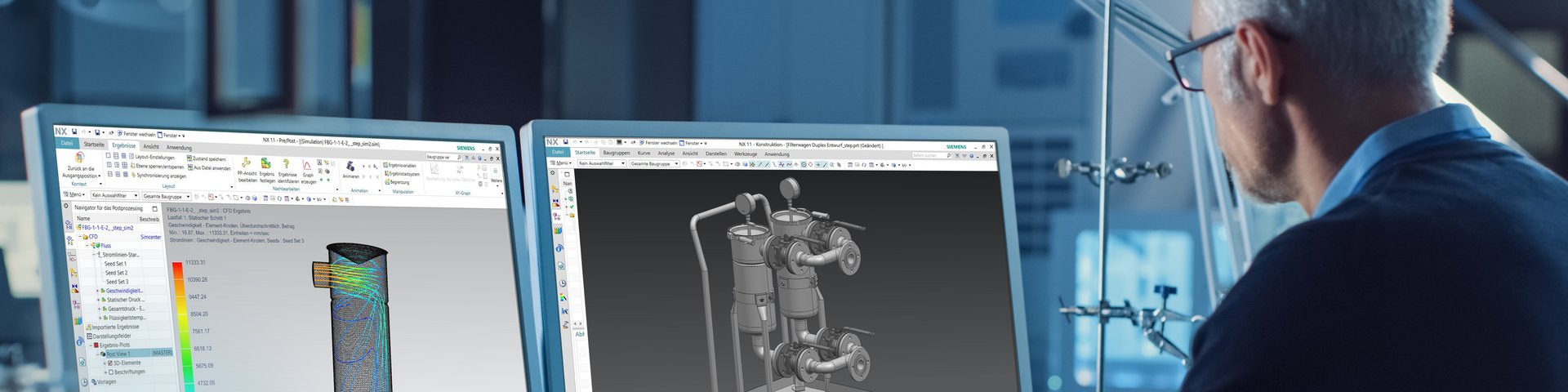Toggle the Beschriftungen checkbox
This screenshot has width=1568, height=392.
(111, 372)
